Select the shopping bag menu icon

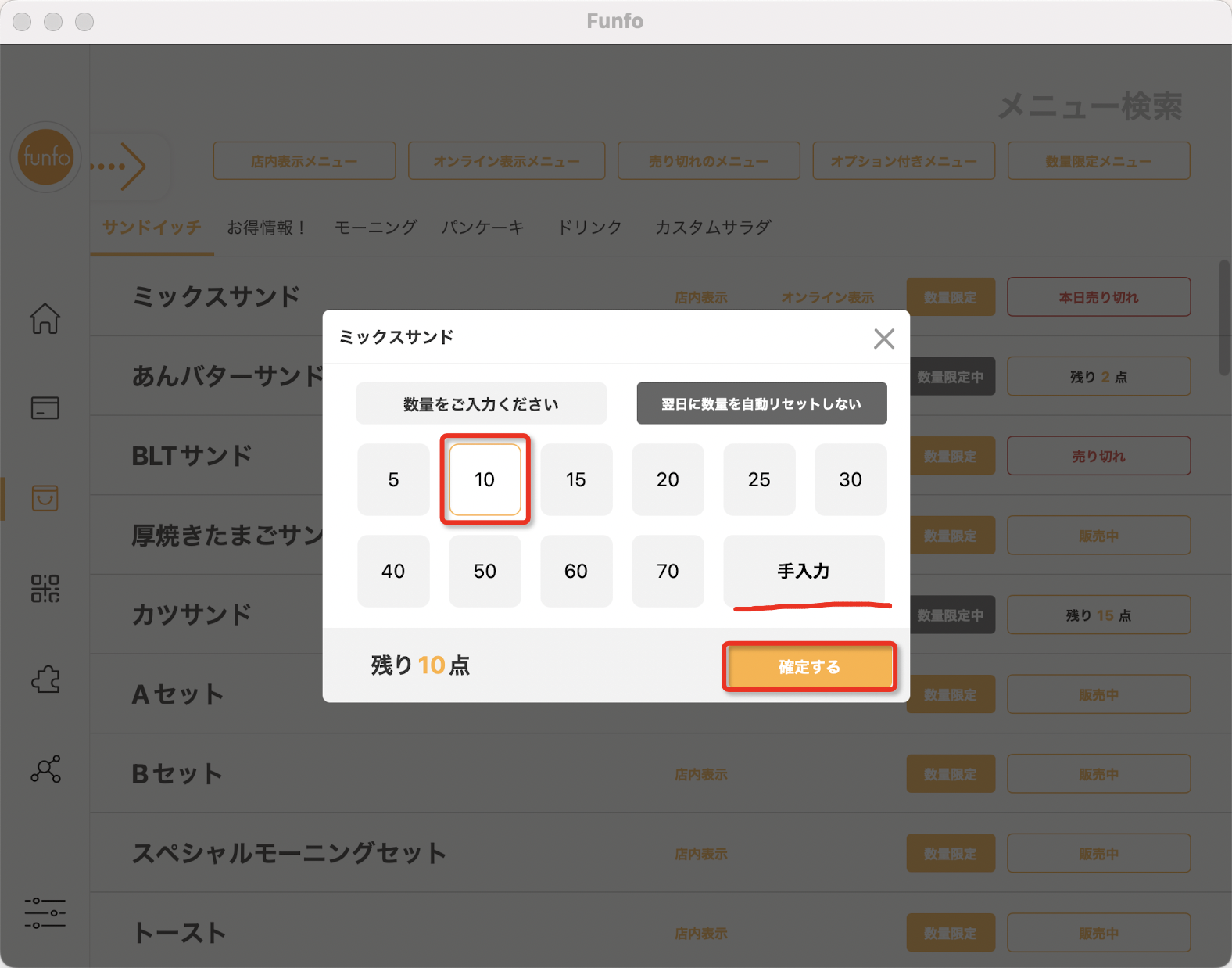pyautogui.click(x=45, y=498)
